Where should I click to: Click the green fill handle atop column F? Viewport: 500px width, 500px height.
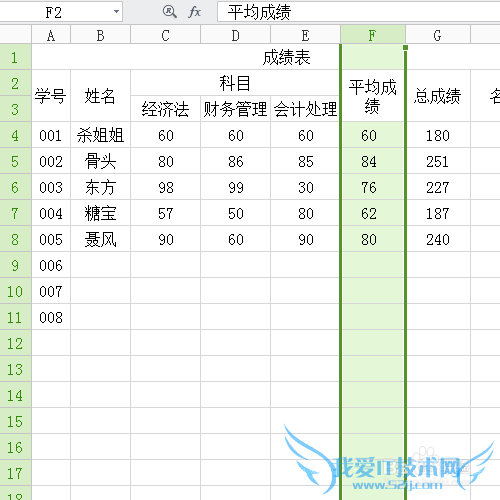405,48
